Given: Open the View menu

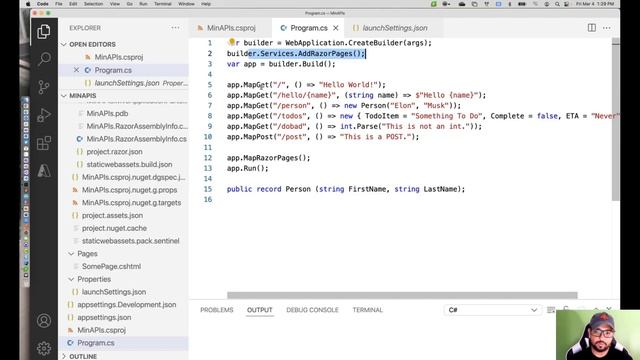Looking at the screenshot, I should [115, 4].
